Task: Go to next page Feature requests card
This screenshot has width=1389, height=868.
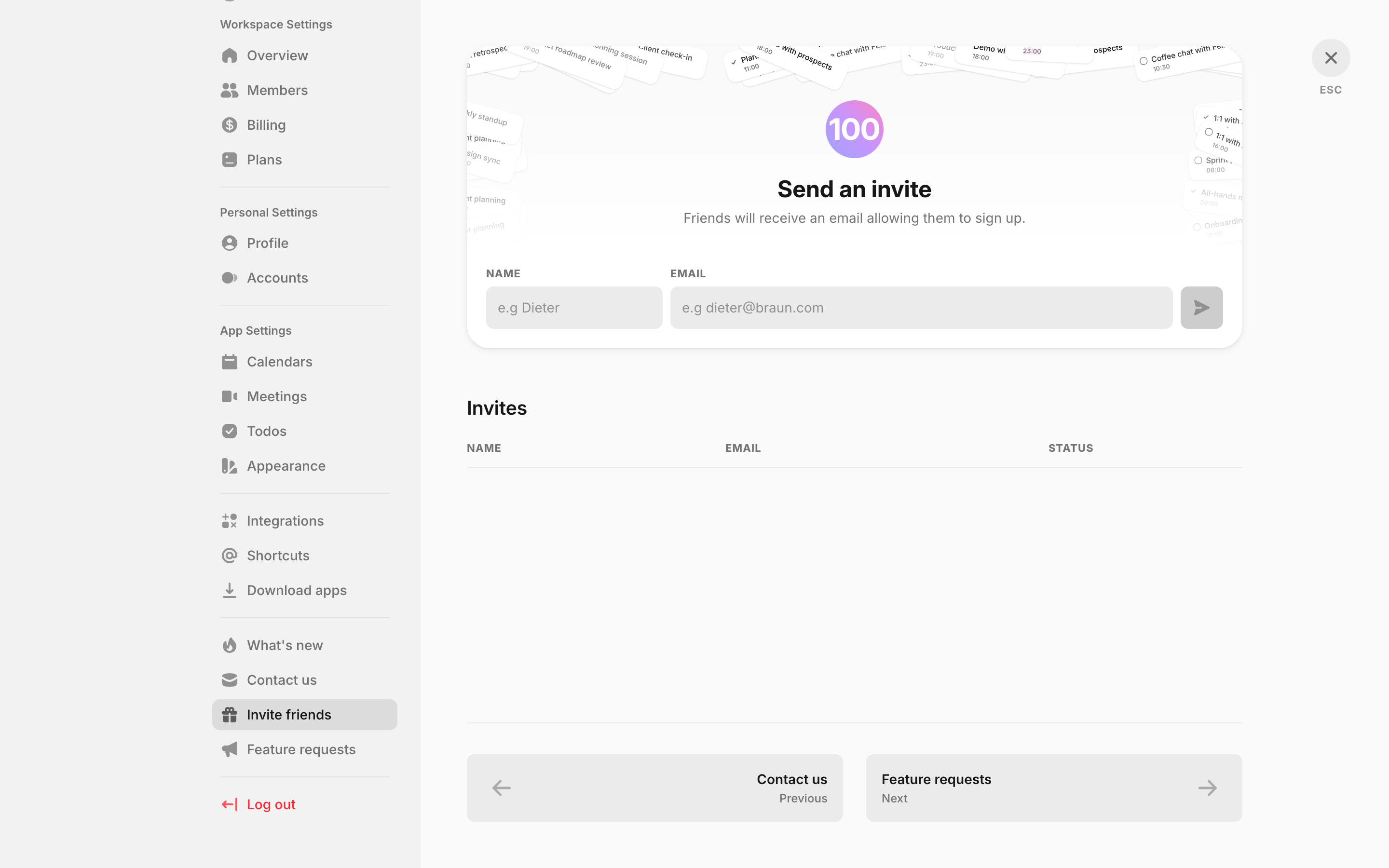Action: (x=1054, y=787)
